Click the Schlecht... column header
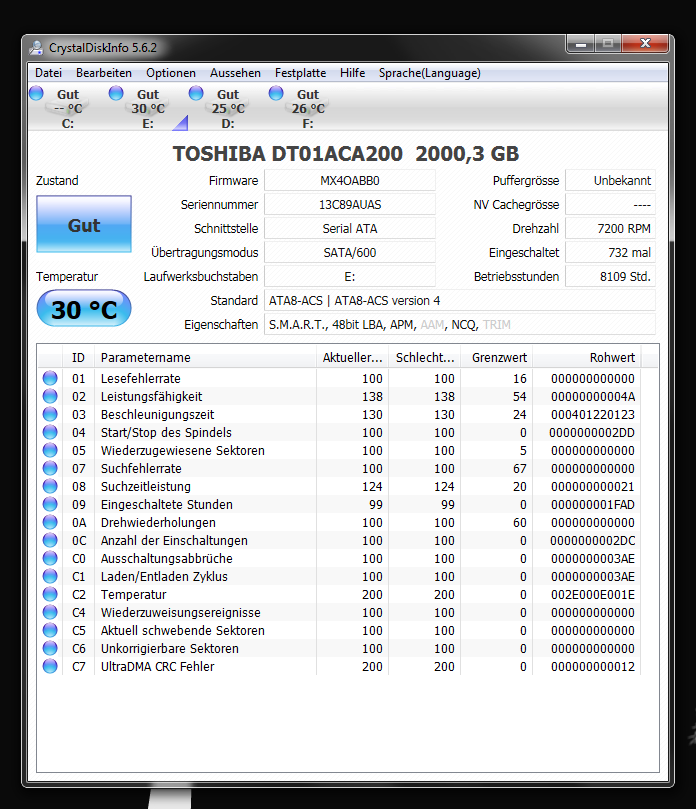The image size is (697, 809). tap(425, 358)
